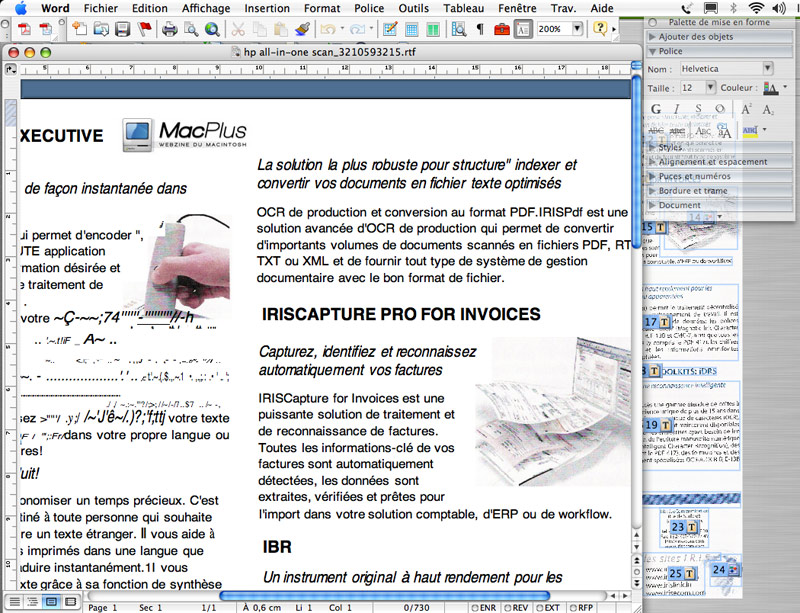Switch to Notebook layout view button
This screenshot has height=613, width=800.
click(x=70, y=602)
